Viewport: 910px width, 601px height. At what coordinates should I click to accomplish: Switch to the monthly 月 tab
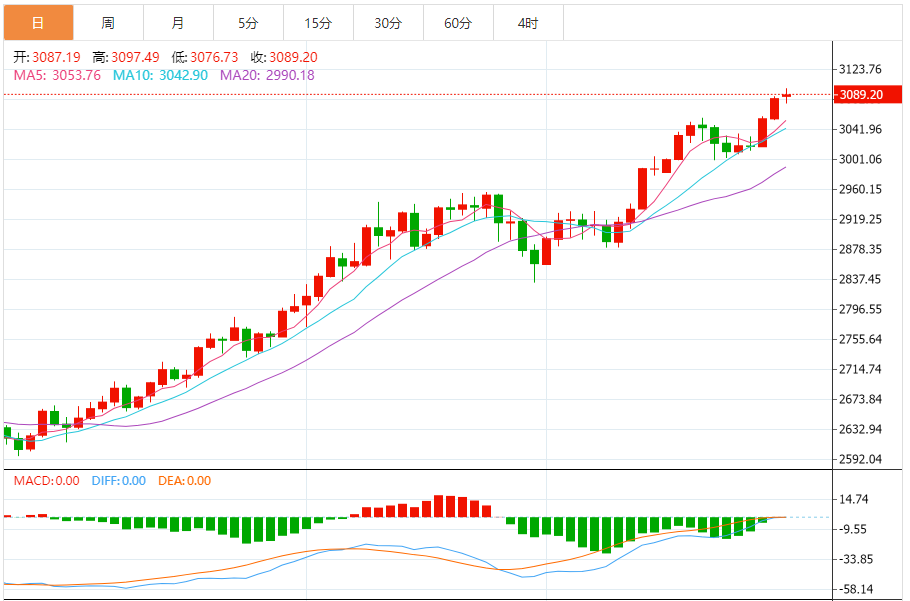pyautogui.click(x=178, y=23)
